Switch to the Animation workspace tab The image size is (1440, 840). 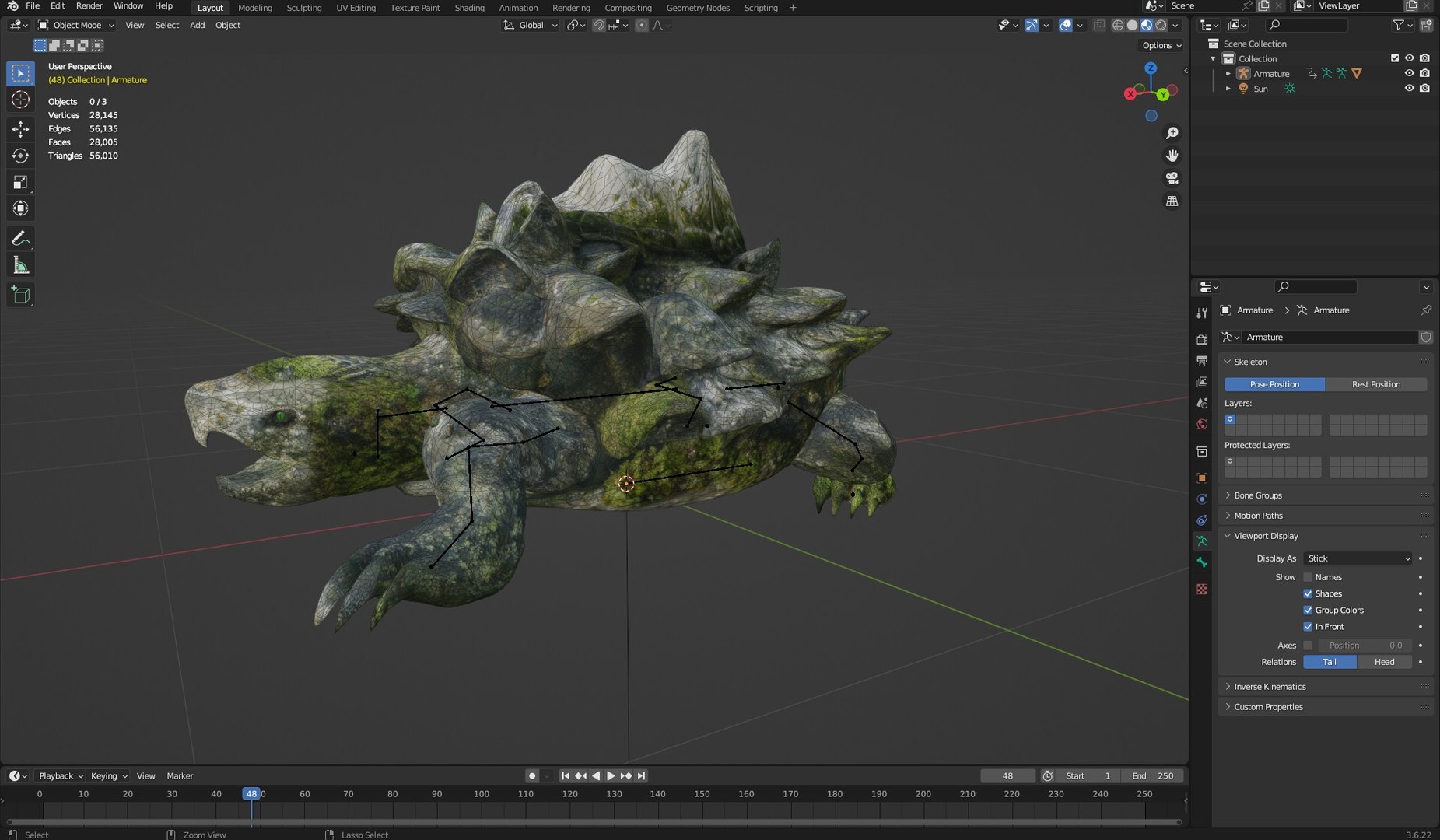pyautogui.click(x=518, y=8)
